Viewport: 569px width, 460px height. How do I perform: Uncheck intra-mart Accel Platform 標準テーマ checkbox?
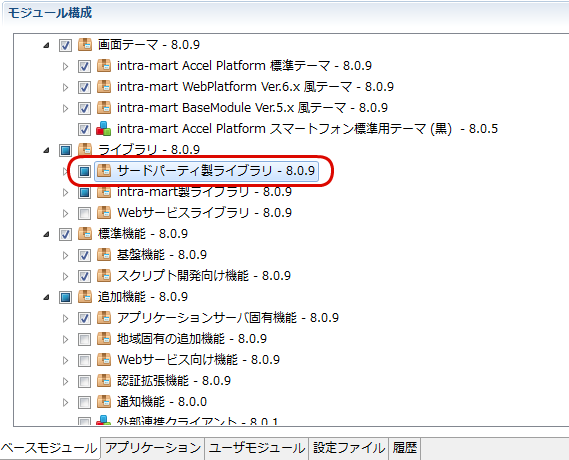(x=84, y=66)
